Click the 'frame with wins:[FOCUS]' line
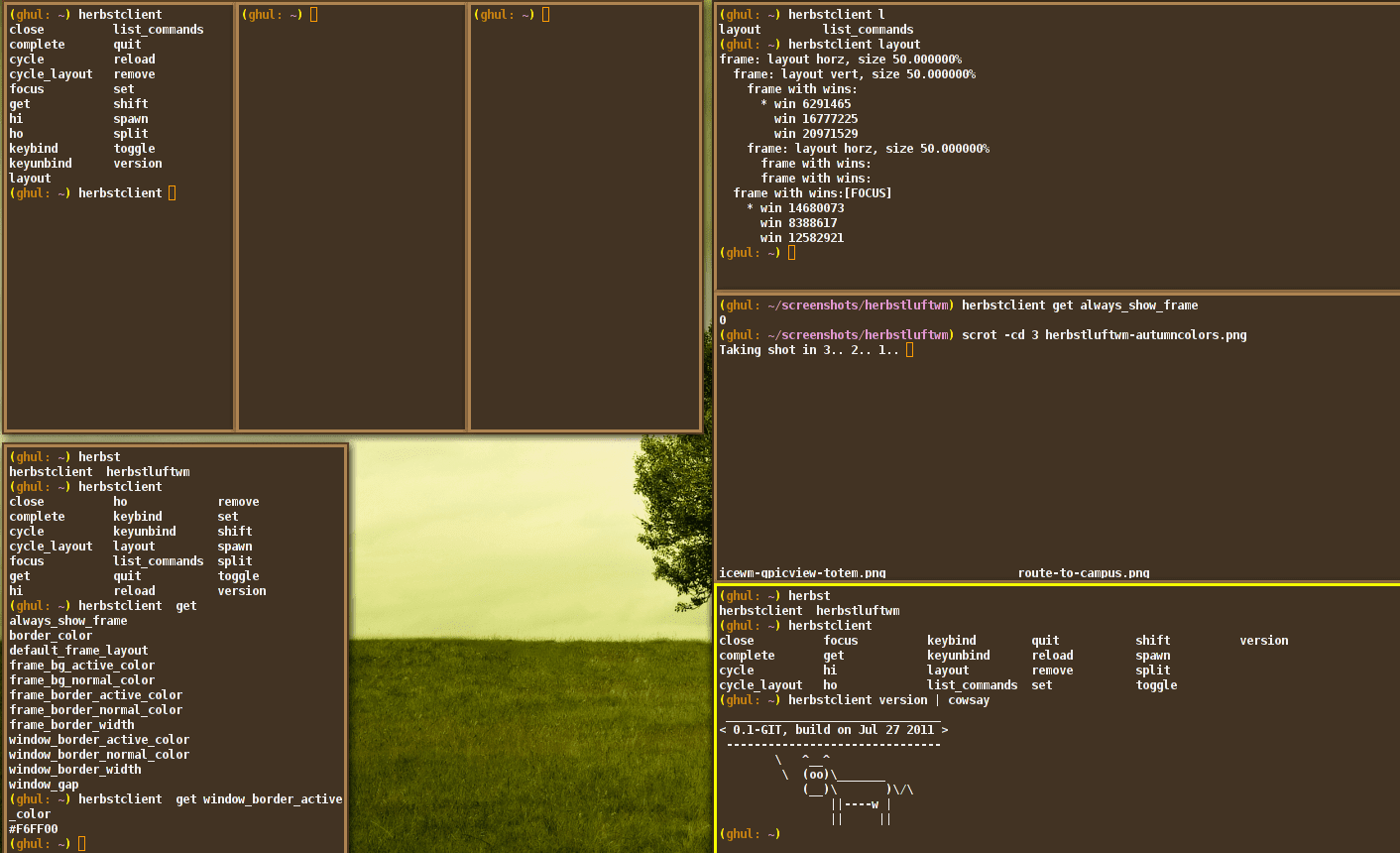The width and height of the screenshot is (1400, 853). tap(812, 193)
